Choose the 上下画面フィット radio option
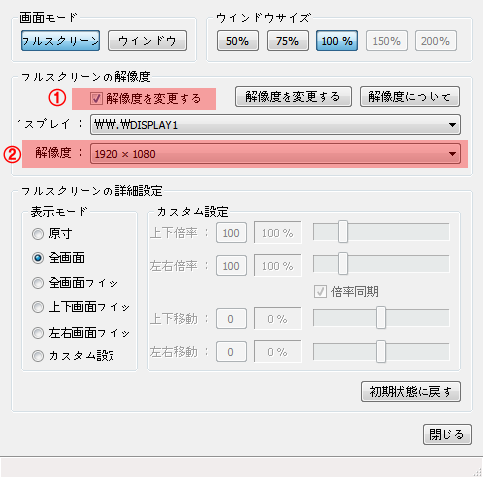This screenshot has height=478, width=483. click(x=38, y=307)
